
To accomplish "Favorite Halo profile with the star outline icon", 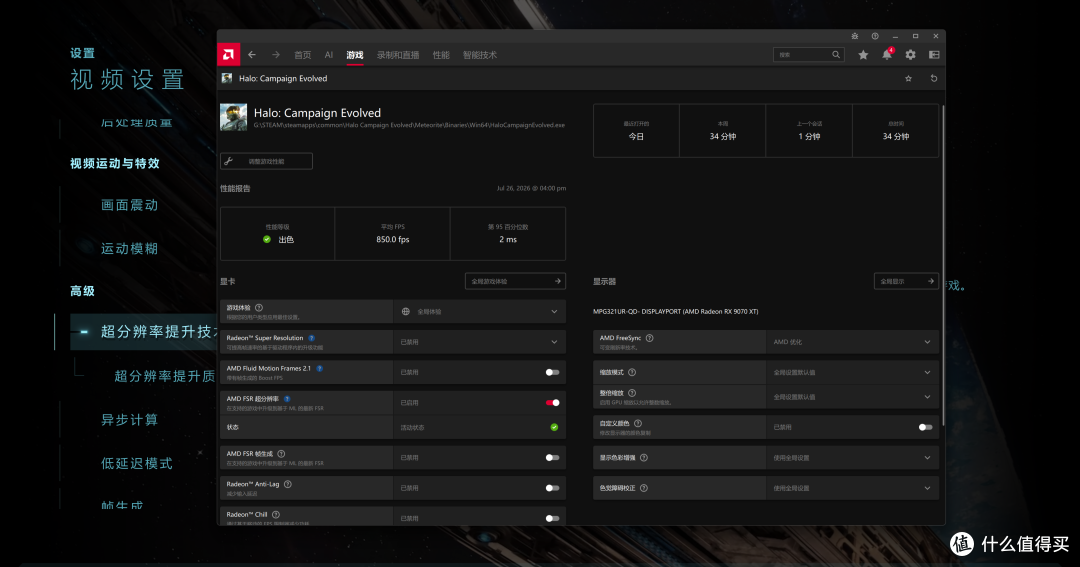I will [908, 79].
